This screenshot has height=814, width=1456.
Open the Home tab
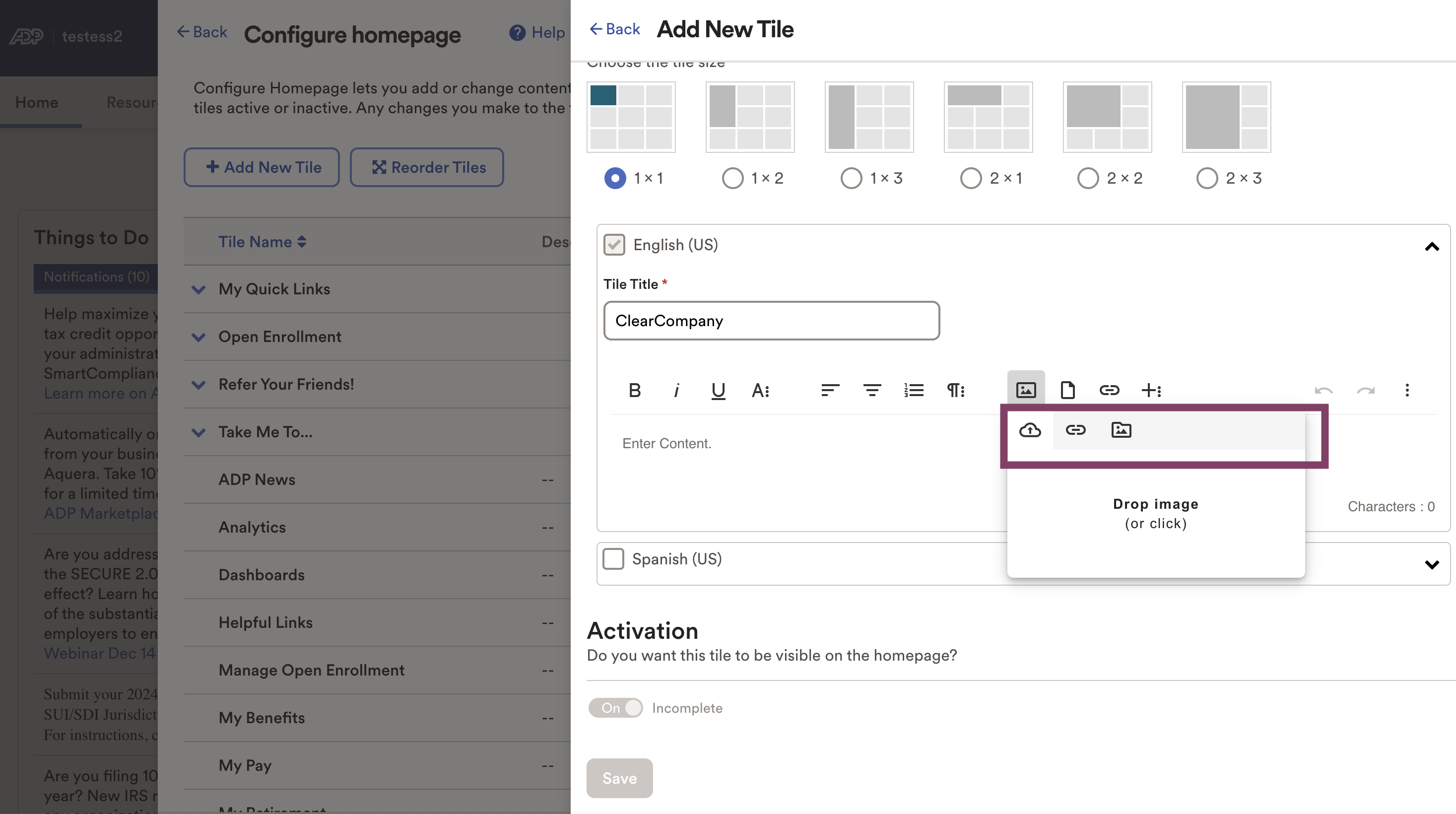click(x=37, y=102)
